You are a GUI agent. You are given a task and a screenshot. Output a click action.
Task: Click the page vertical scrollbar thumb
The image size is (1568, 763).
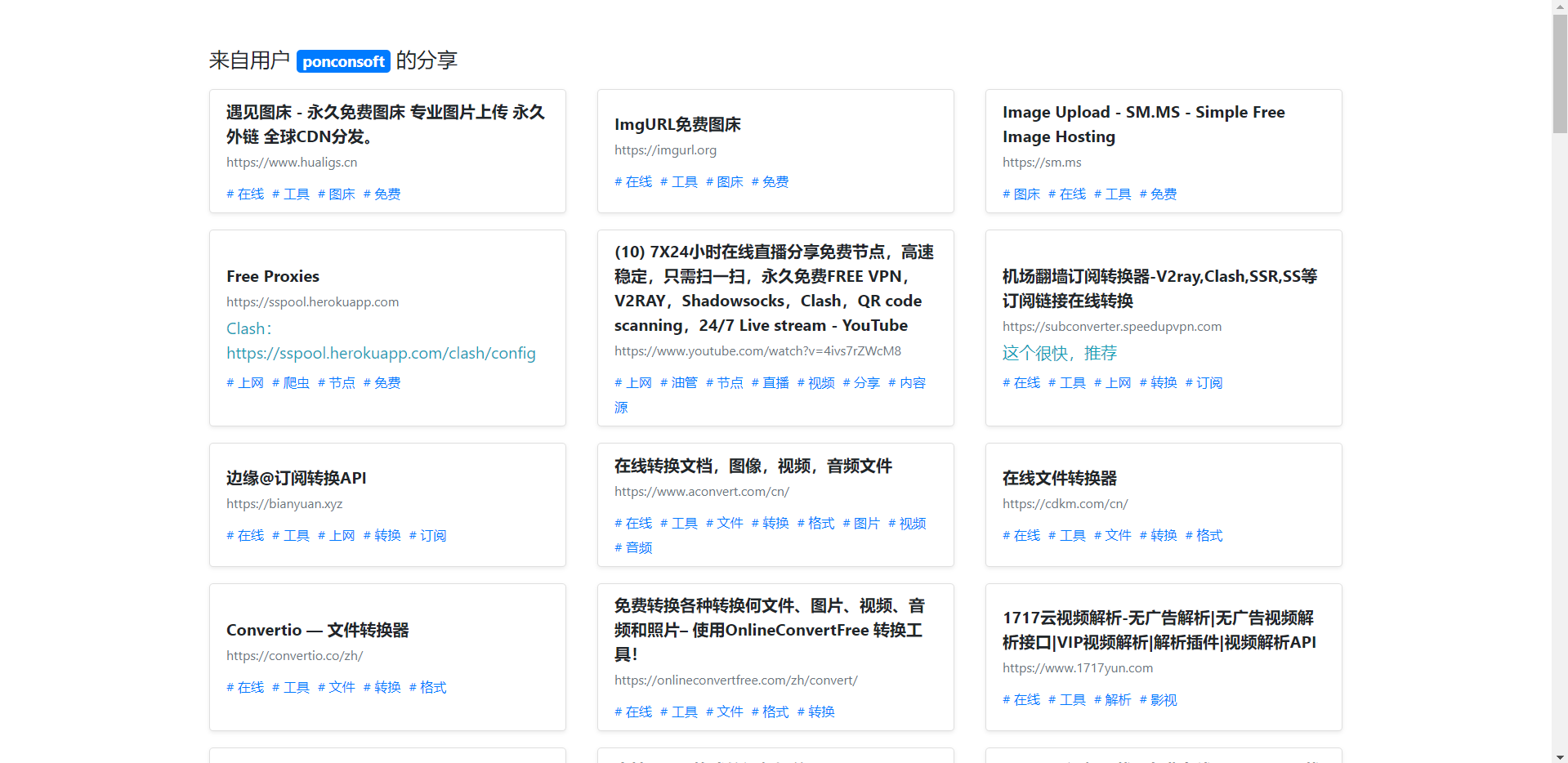1560,74
